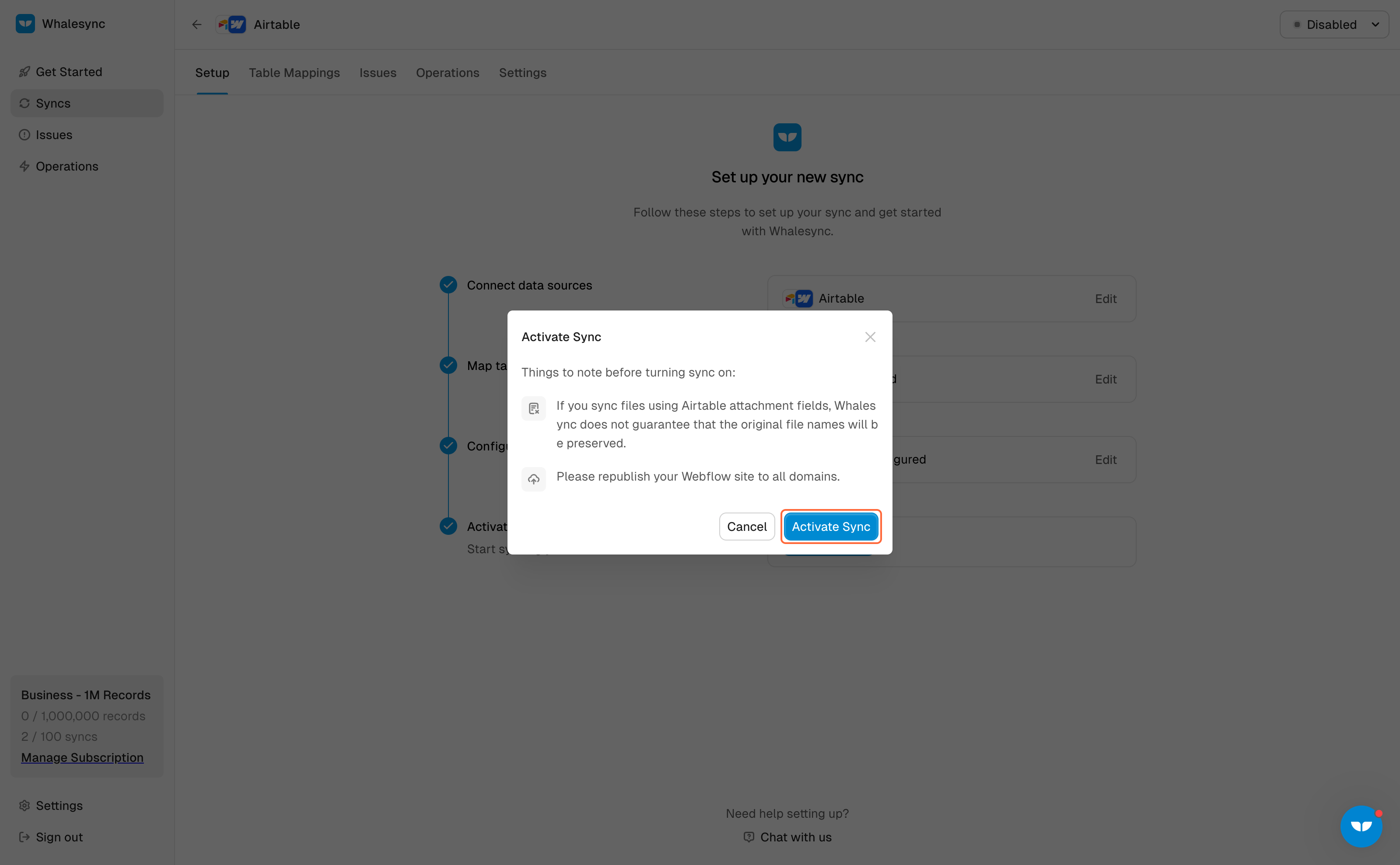
Task: Edit the Airtable data sources card
Action: point(1106,299)
